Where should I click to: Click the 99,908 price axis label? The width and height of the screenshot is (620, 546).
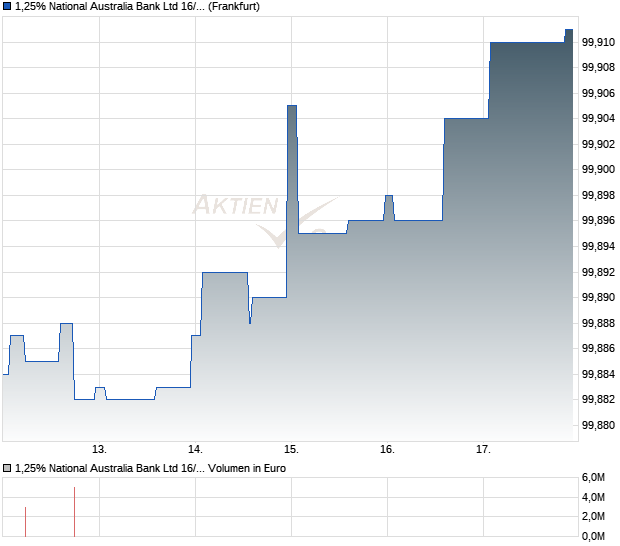598,68
